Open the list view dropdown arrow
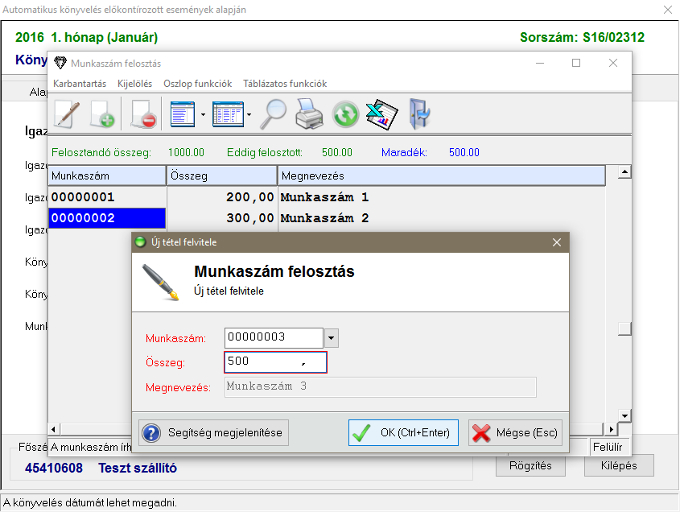This screenshot has height=512, width=680. (203, 115)
